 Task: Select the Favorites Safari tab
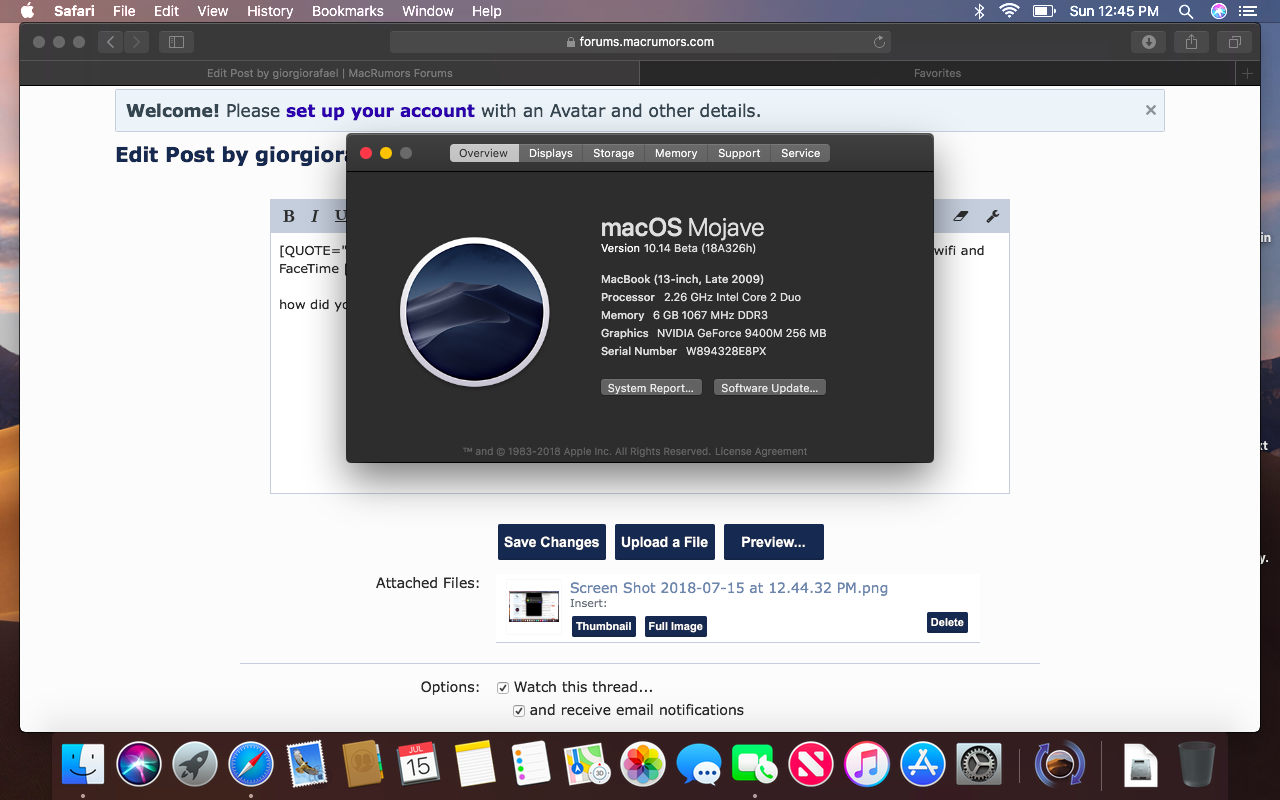[x=937, y=73]
